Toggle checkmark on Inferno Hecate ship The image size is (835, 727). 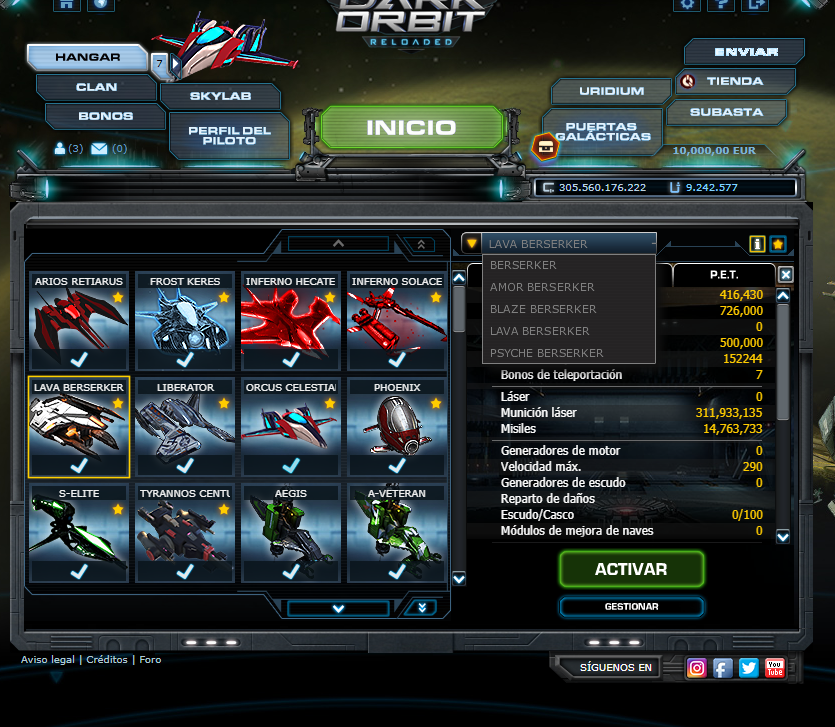291,360
